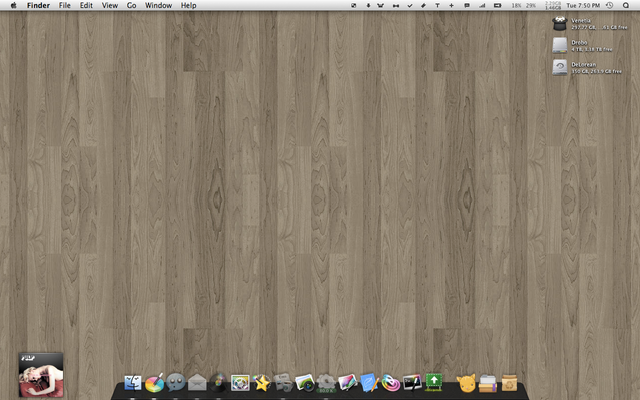Image resolution: width=640 pixels, height=400 pixels.
Task: Open the Window menu
Action: [157, 5]
